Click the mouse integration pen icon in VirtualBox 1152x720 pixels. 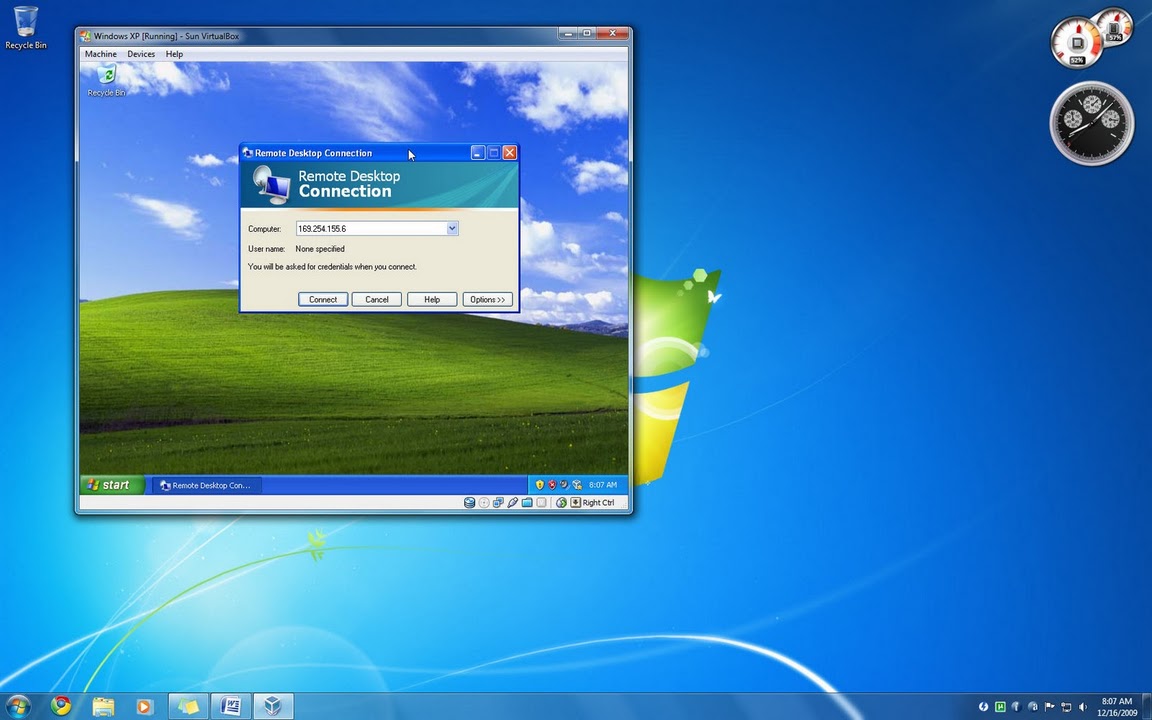coord(512,503)
